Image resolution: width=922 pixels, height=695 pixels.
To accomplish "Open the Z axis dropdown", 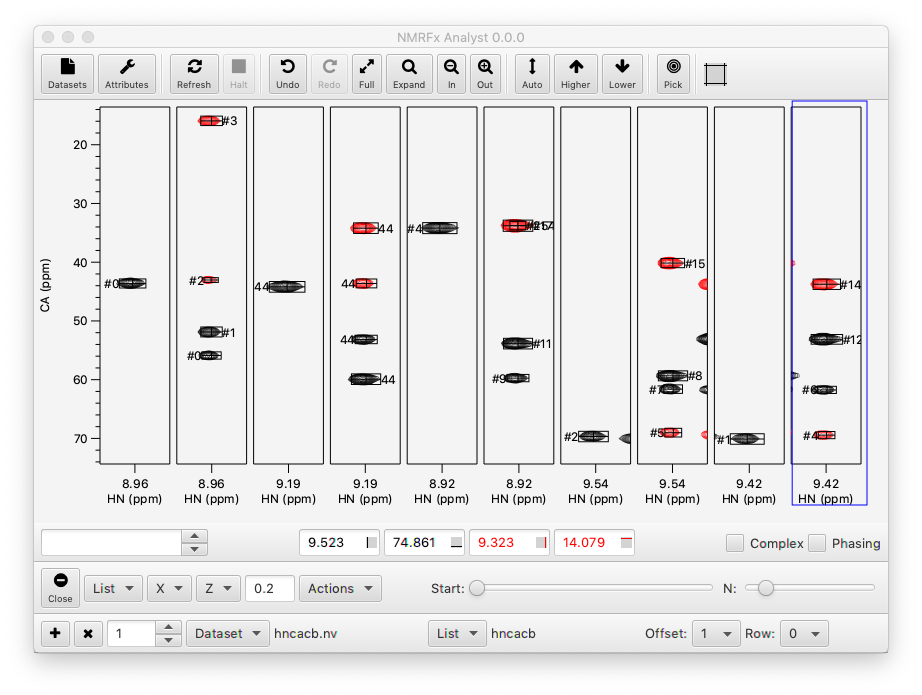I will (218, 589).
